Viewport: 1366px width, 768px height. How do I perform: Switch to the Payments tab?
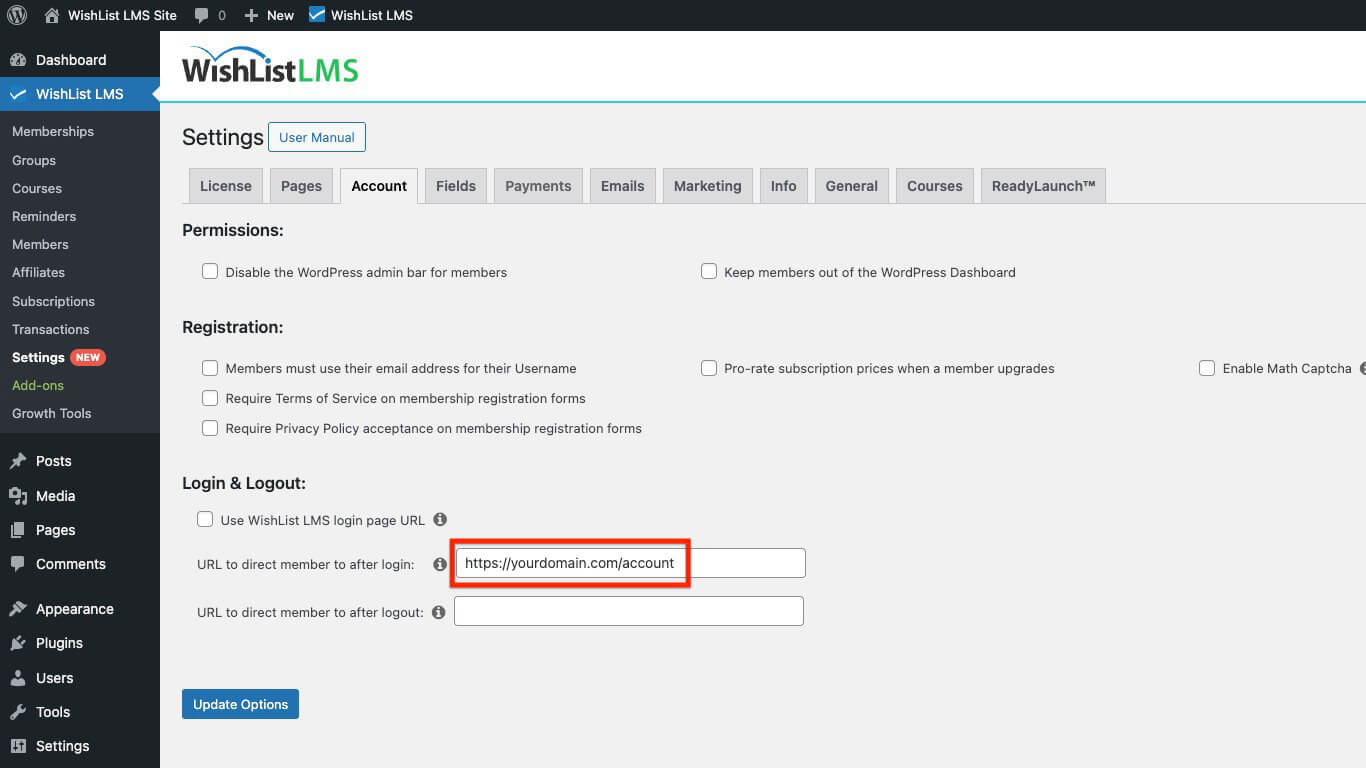538,185
